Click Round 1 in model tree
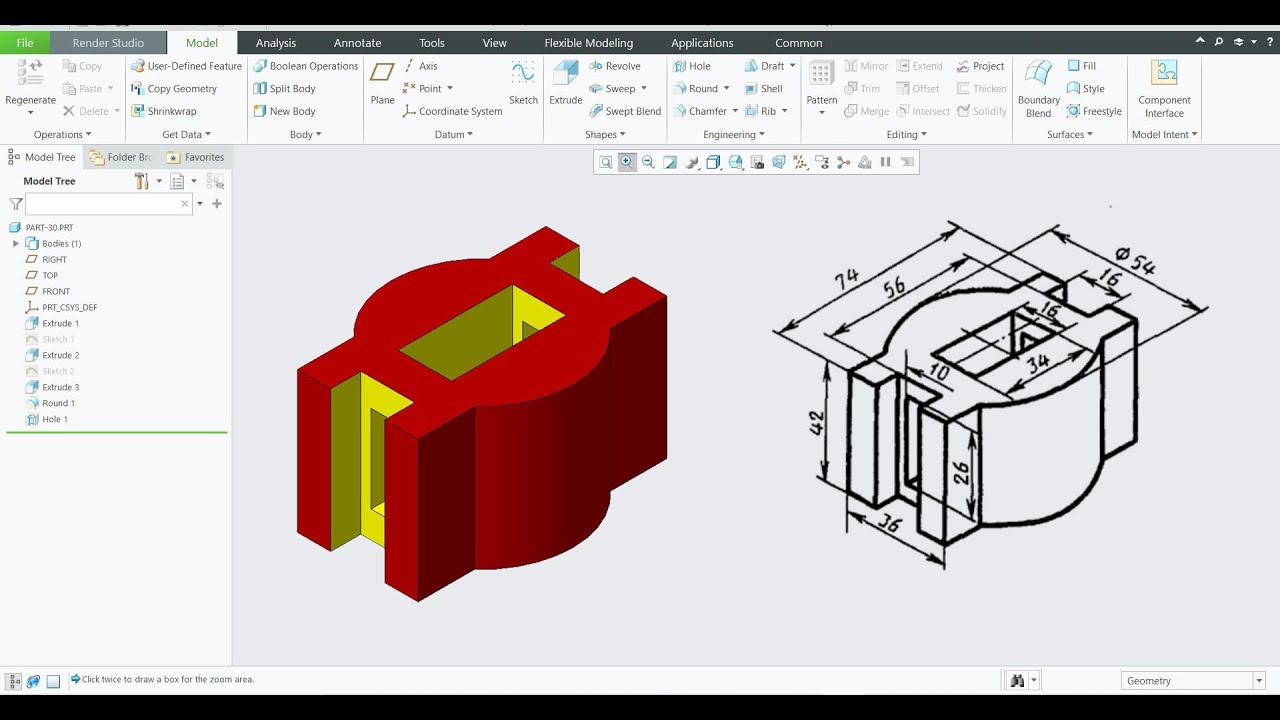 50,403
